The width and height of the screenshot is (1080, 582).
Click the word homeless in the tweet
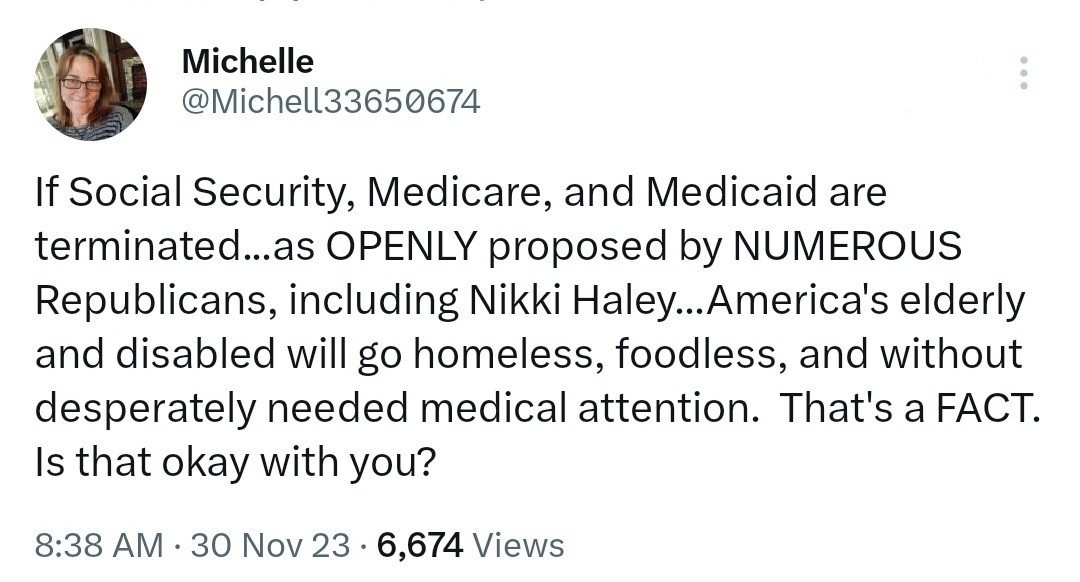pyautogui.click(x=505, y=354)
